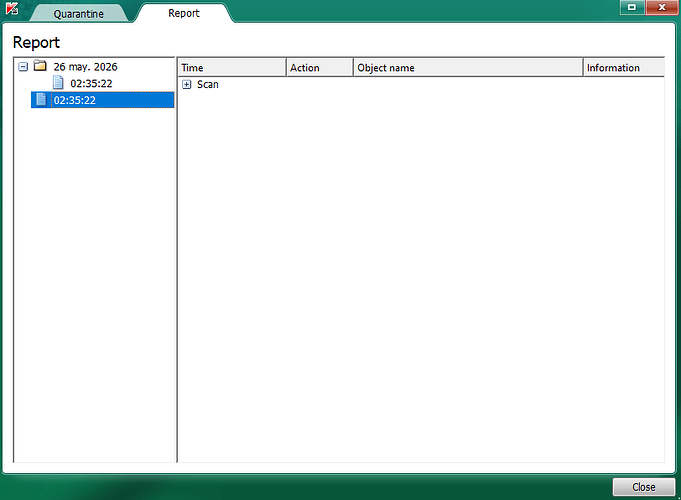
Task: Select the 26 may. 2026 tree entry
Action: 86,67
